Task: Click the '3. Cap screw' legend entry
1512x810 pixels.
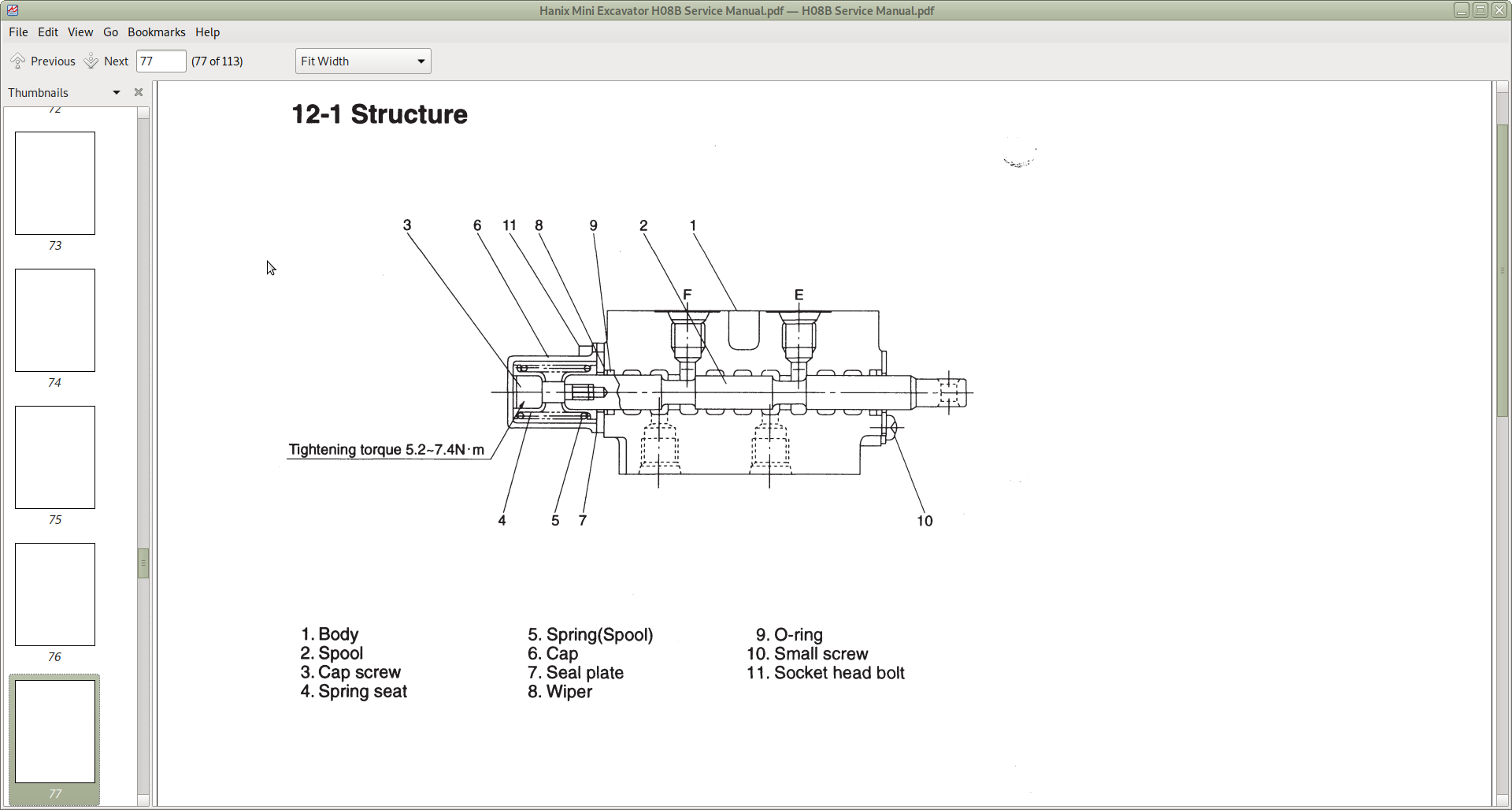Action: coord(350,672)
